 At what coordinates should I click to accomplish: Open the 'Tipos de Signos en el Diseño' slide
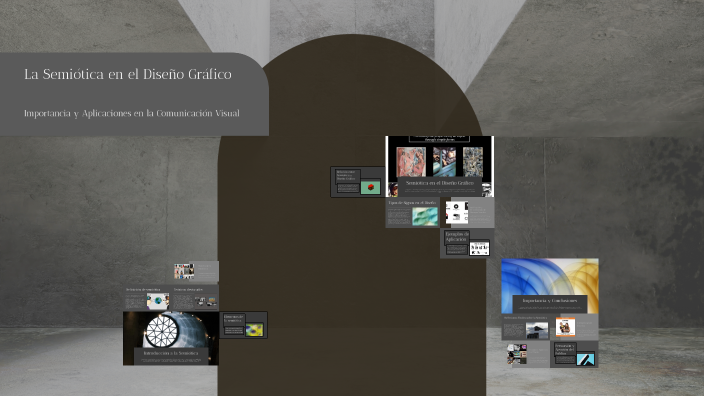tap(413, 213)
